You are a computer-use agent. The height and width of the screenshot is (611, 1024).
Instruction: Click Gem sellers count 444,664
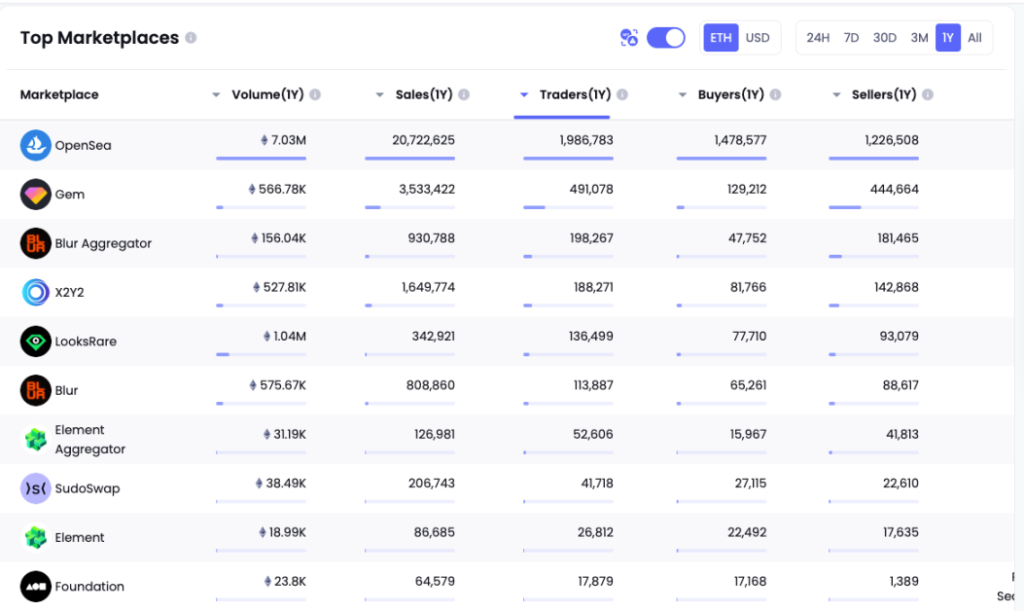pos(894,189)
